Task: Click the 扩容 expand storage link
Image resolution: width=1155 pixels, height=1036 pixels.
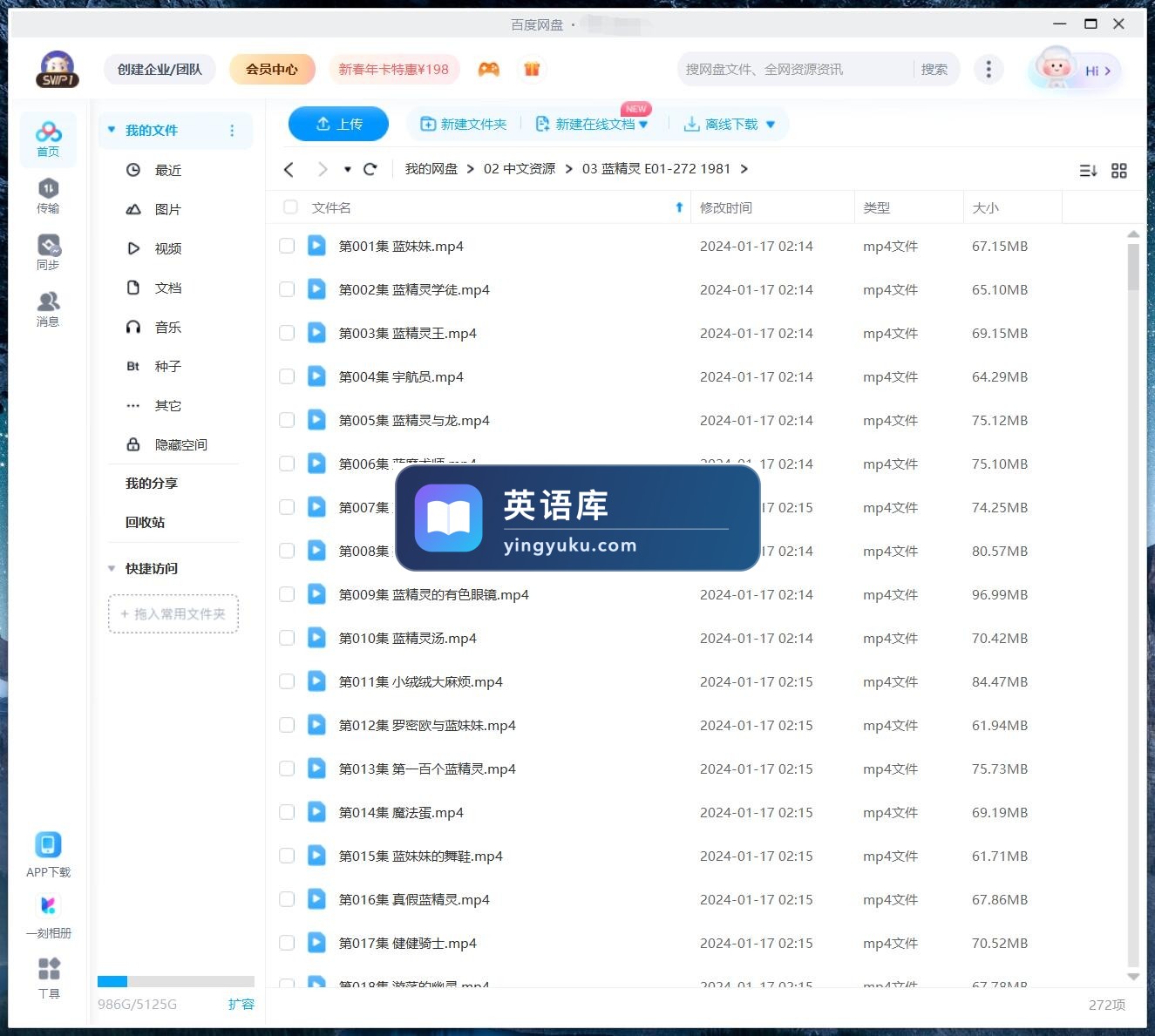Action: pyautogui.click(x=241, y=1004)
